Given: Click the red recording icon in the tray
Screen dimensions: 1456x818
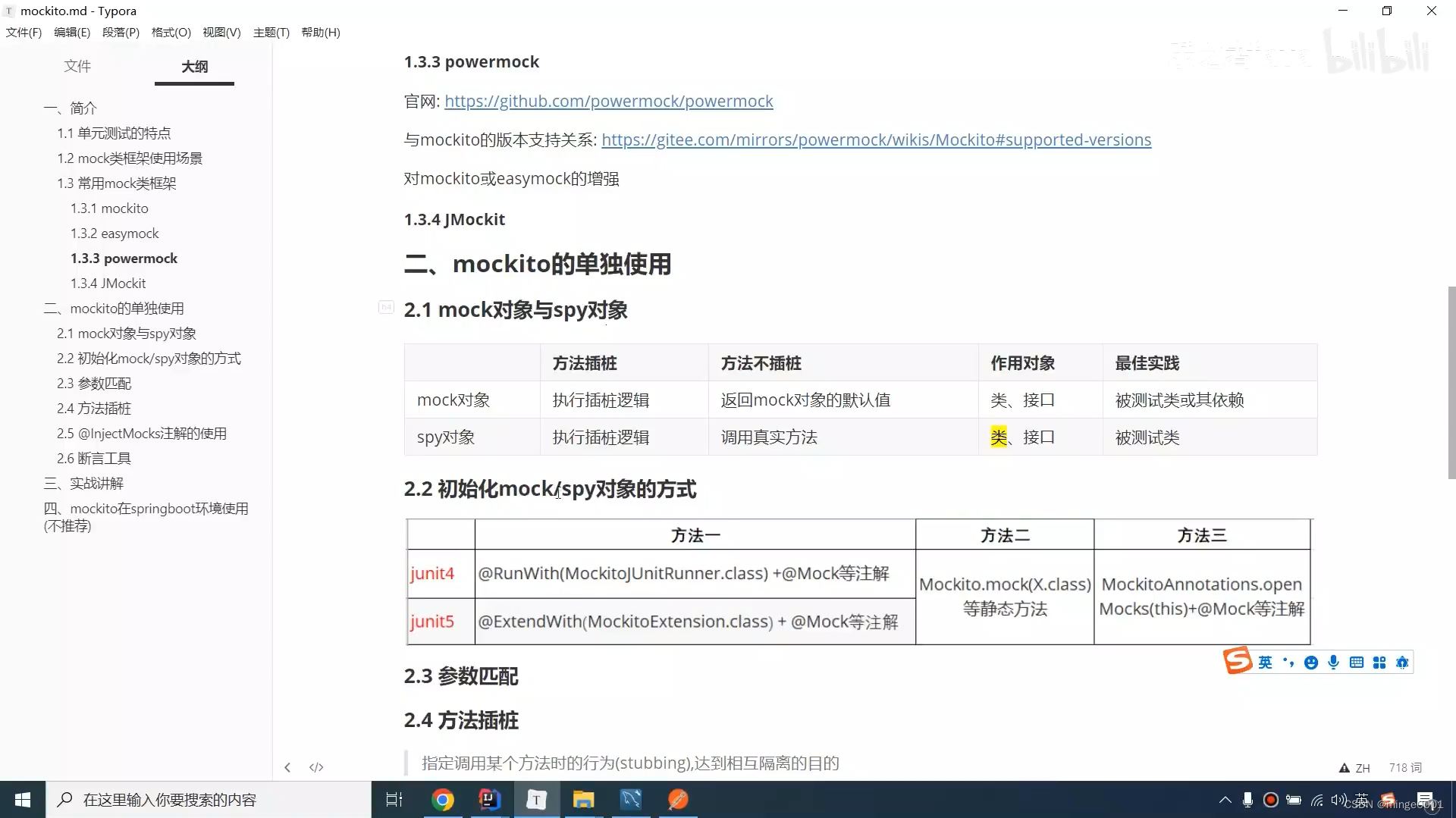Looking at the screenshot, I should click(x=1271, y=800).
